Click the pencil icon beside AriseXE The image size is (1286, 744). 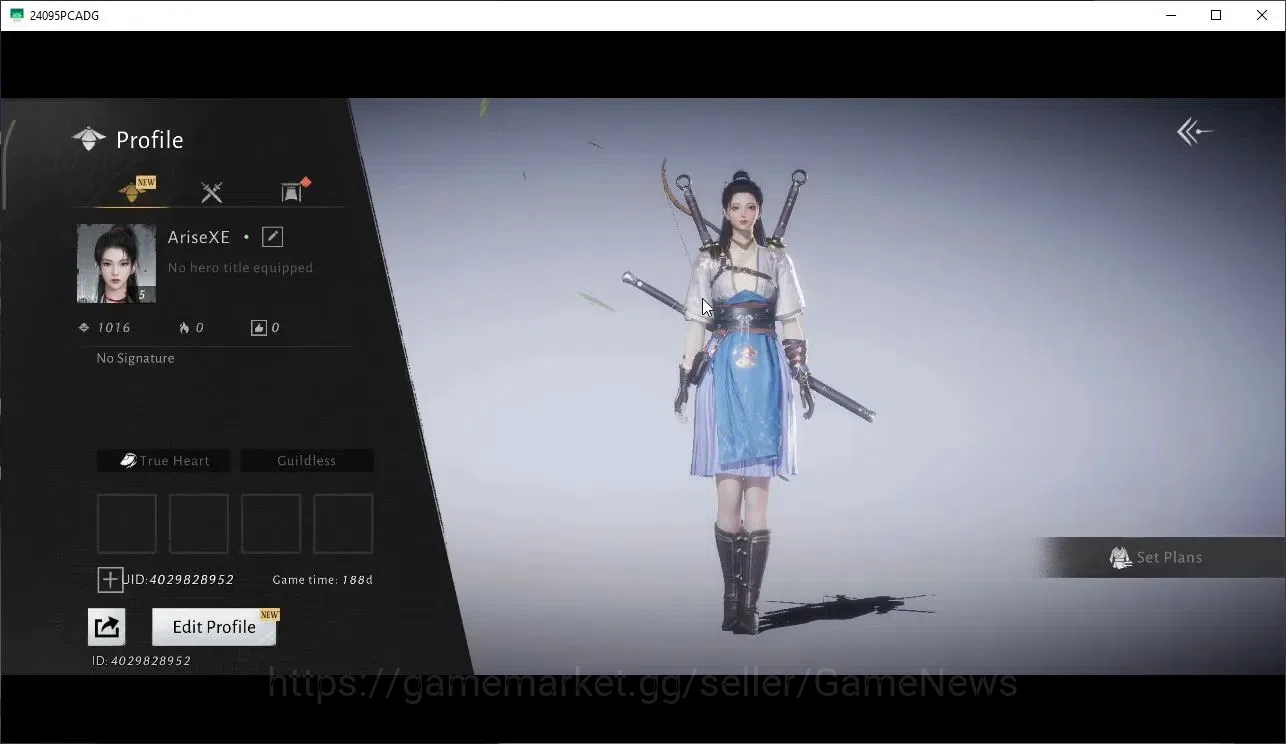(272, 237)
